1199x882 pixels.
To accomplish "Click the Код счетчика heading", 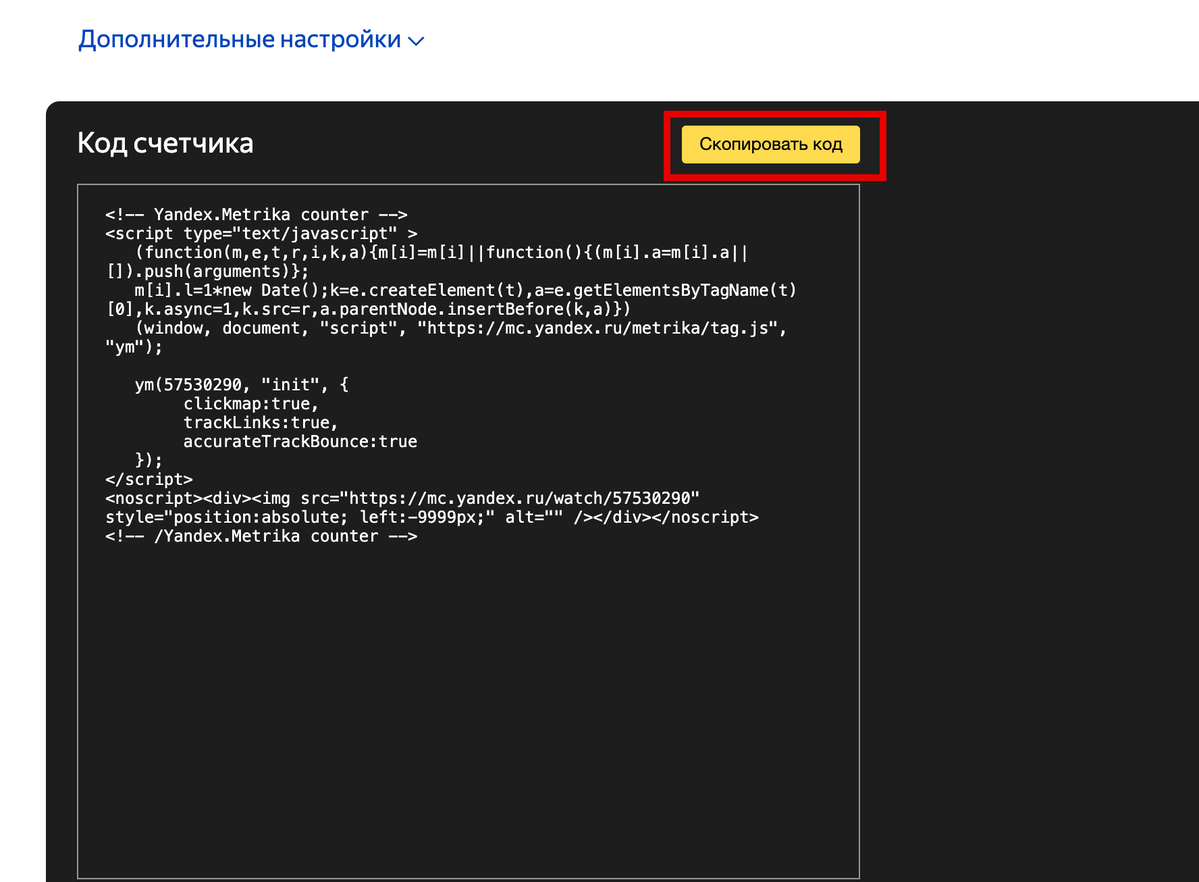I will (165, 144).
